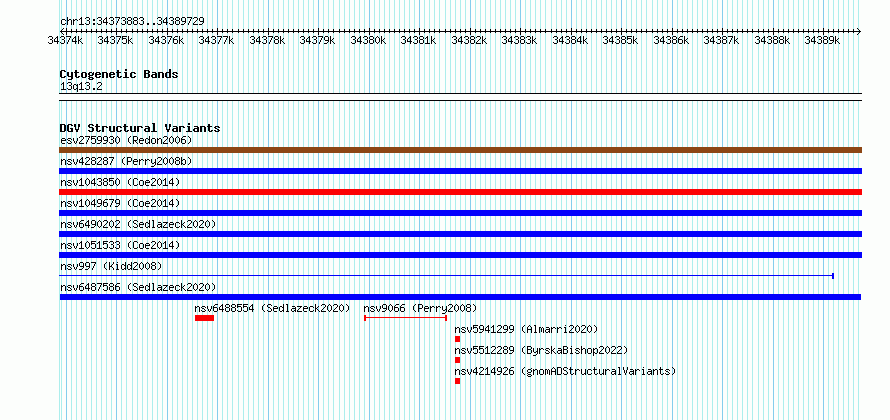Click the 34385k ruler tick label

tap(620, 40)
